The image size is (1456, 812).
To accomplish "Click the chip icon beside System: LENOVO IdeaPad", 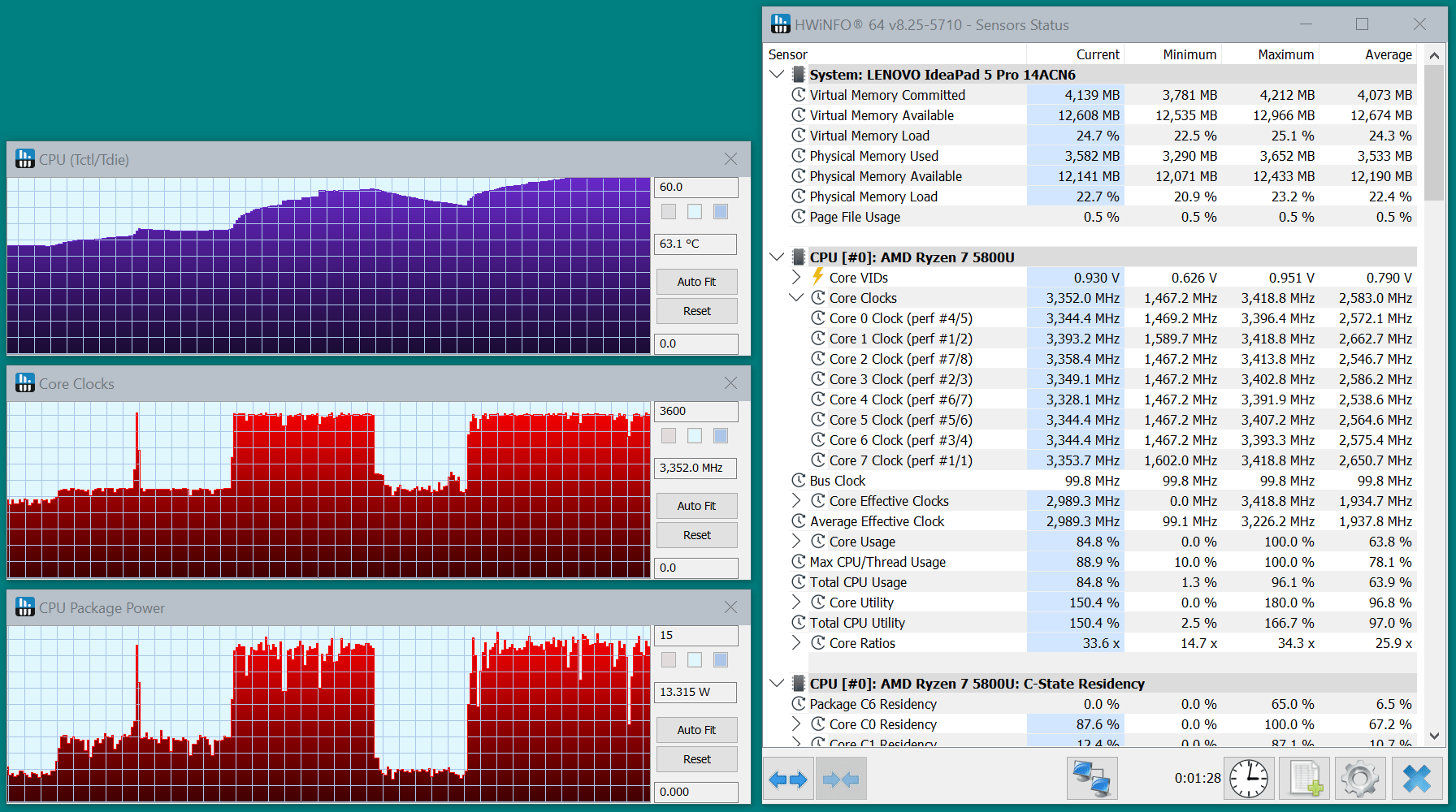I will 799,75.
